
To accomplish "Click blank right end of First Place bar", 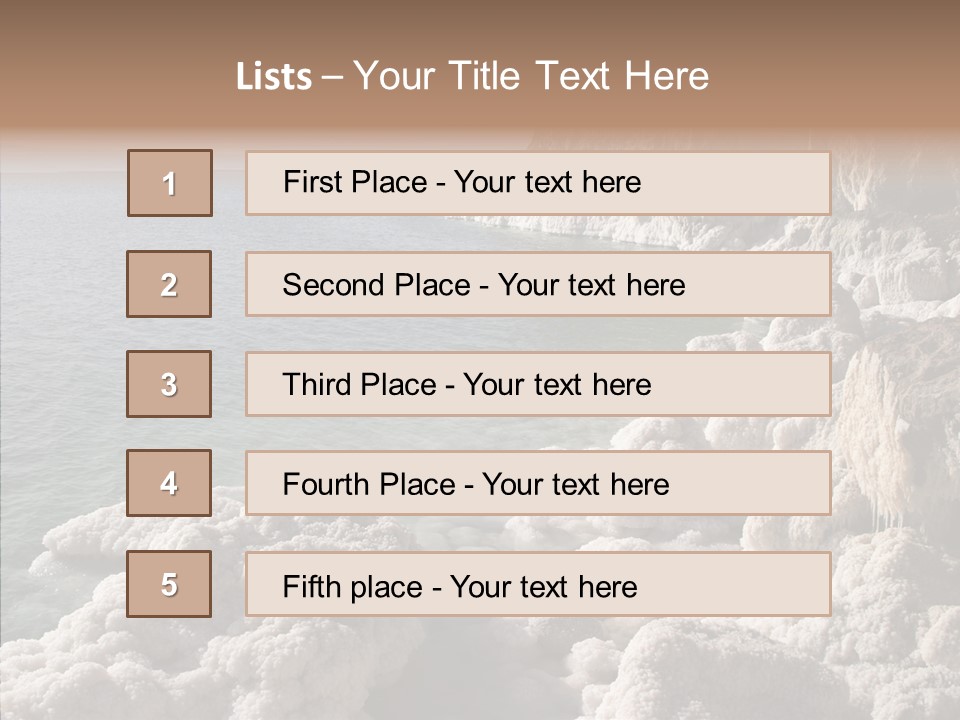I will click(x=760, y=183).
